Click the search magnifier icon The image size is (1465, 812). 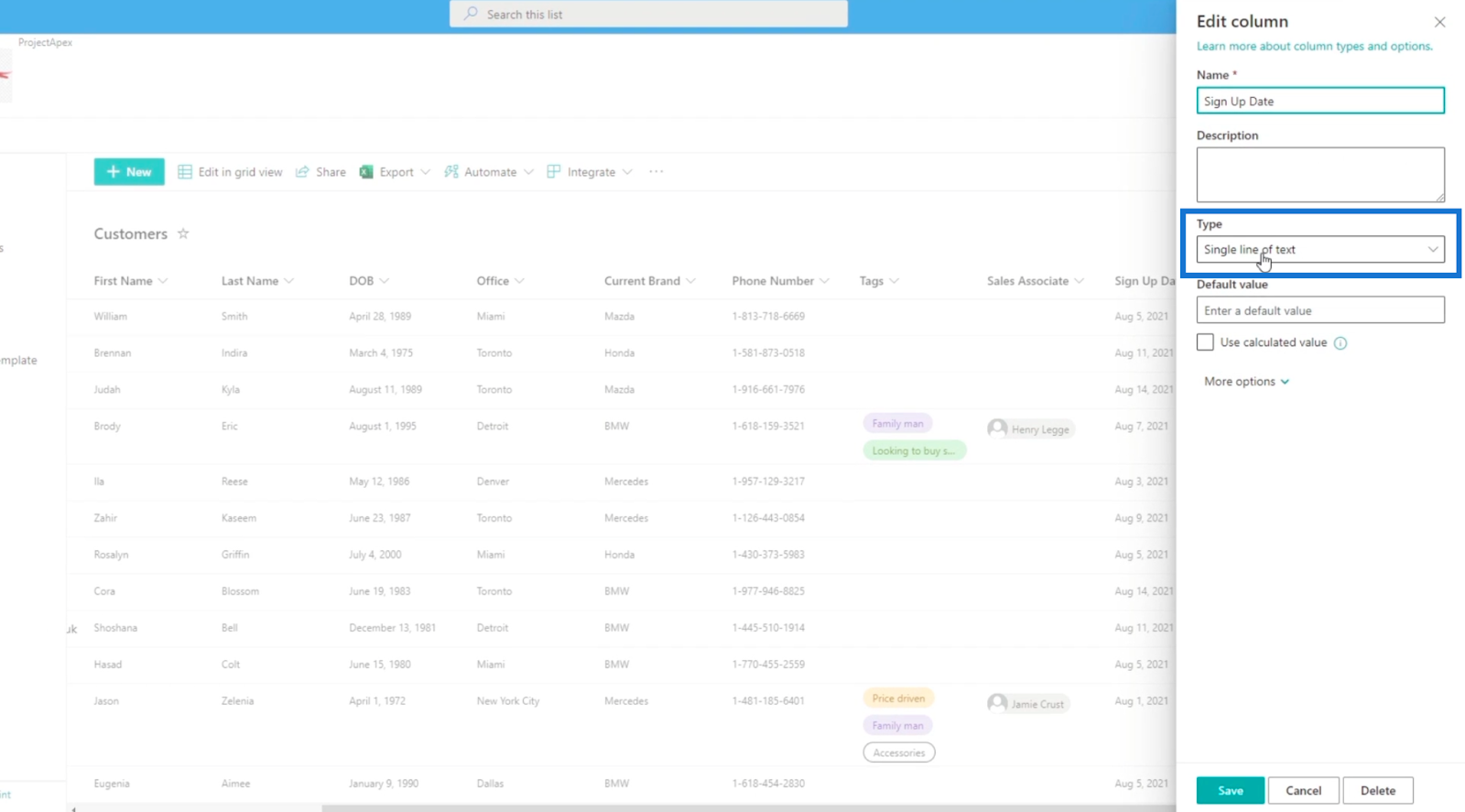click(x=471, y=14)
